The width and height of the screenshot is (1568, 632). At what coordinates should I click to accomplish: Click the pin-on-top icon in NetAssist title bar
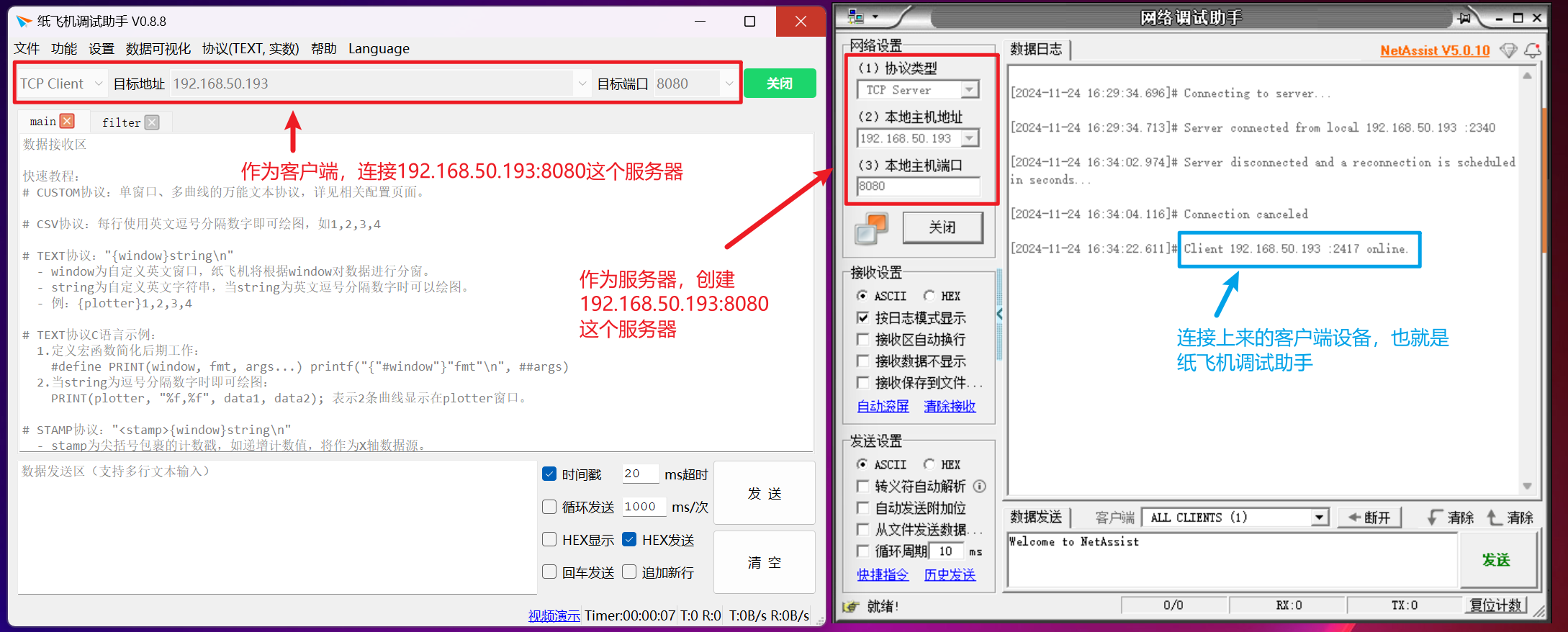tap(1464, 18)
